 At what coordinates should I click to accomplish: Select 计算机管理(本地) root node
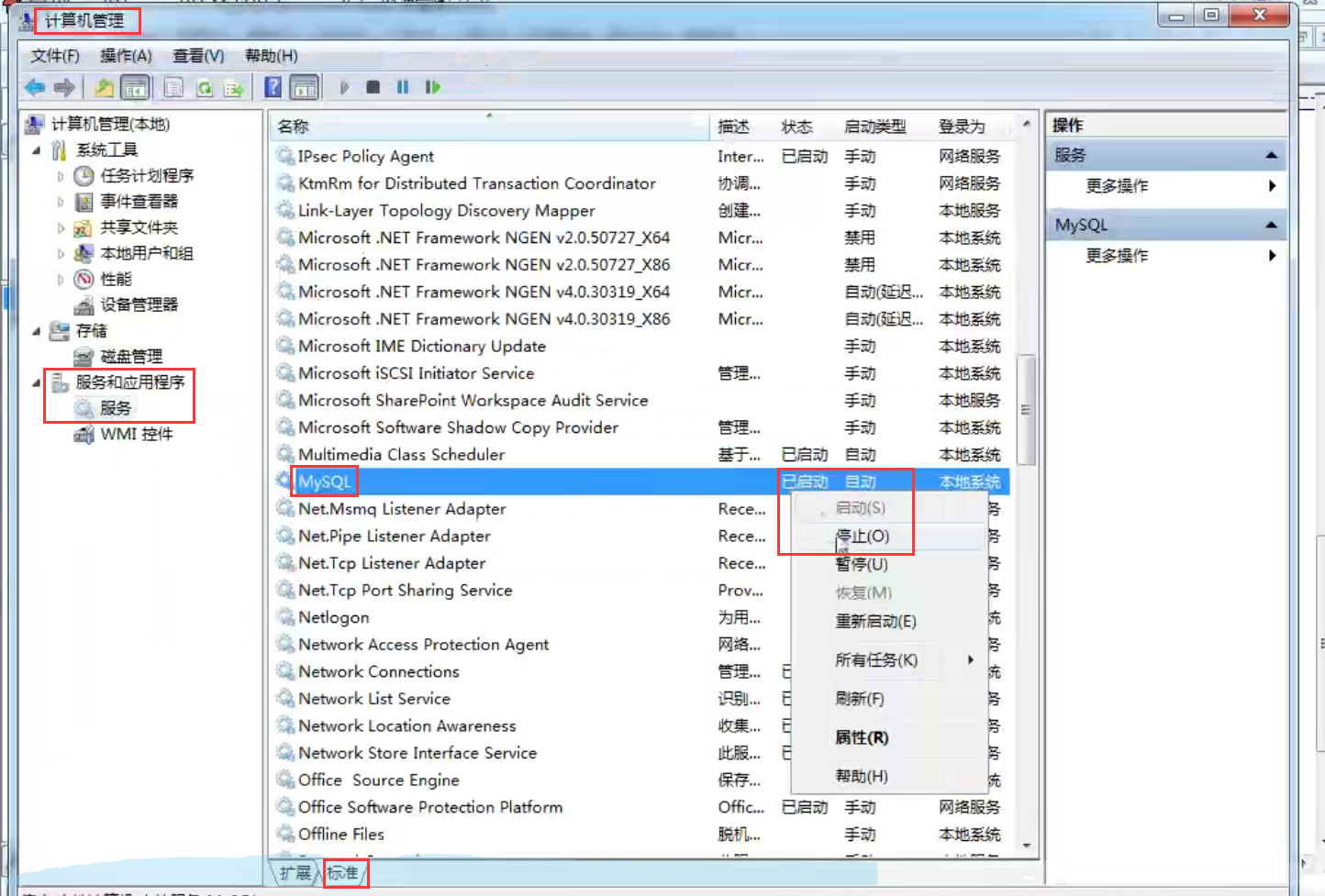(x=110, y=124)
